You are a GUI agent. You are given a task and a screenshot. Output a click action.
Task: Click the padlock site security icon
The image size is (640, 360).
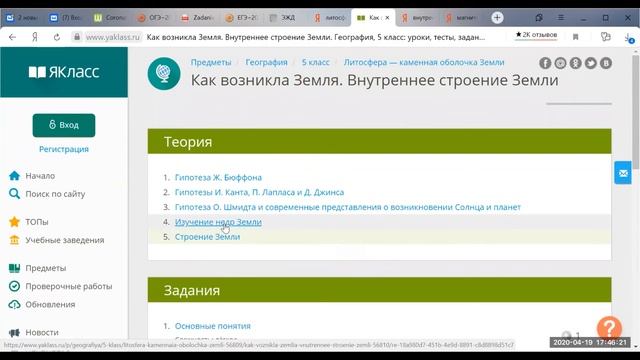pyautogui.click(x=77, y=37)
